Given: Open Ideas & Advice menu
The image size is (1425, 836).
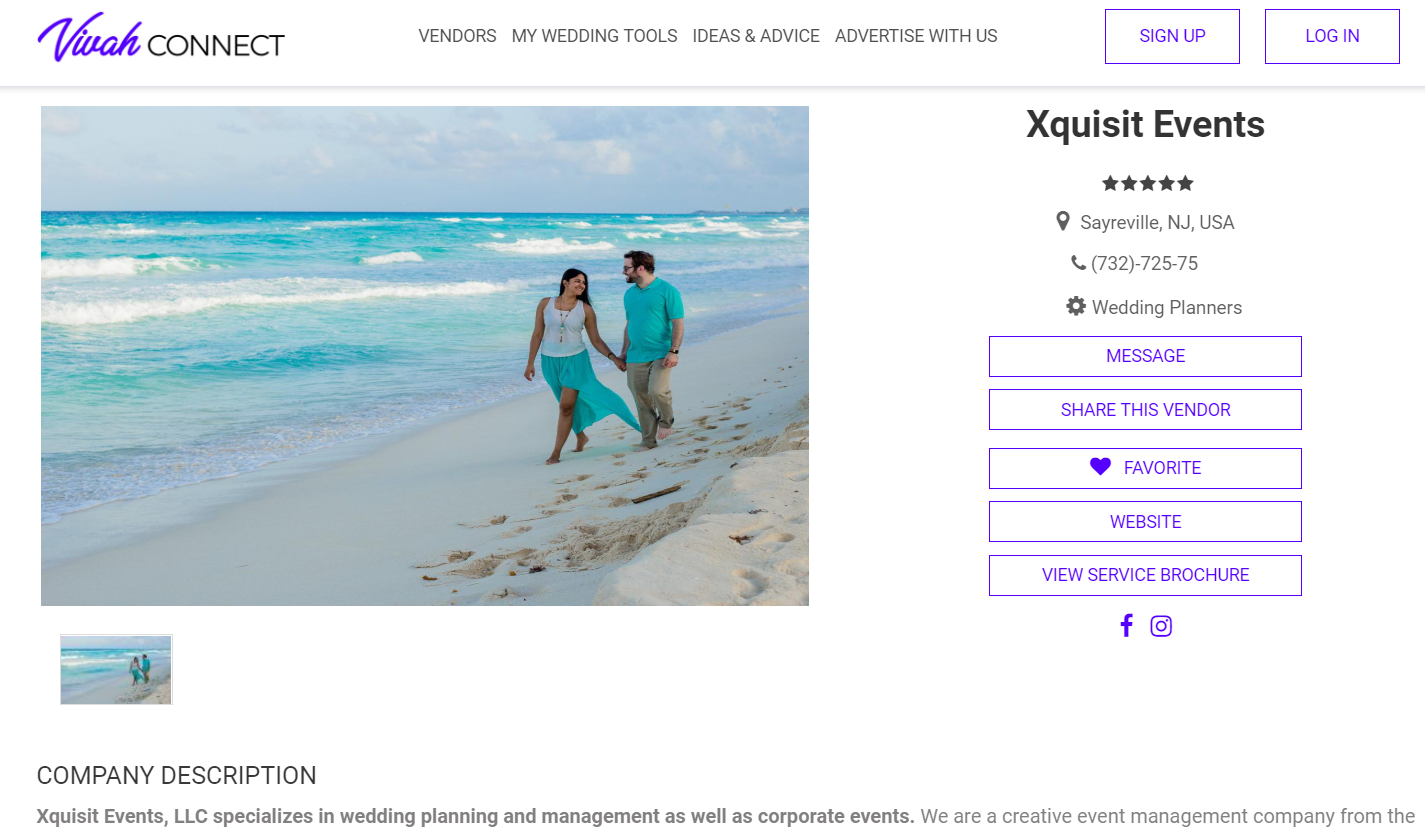Looking at the screenshot, I should coord(756,36).
